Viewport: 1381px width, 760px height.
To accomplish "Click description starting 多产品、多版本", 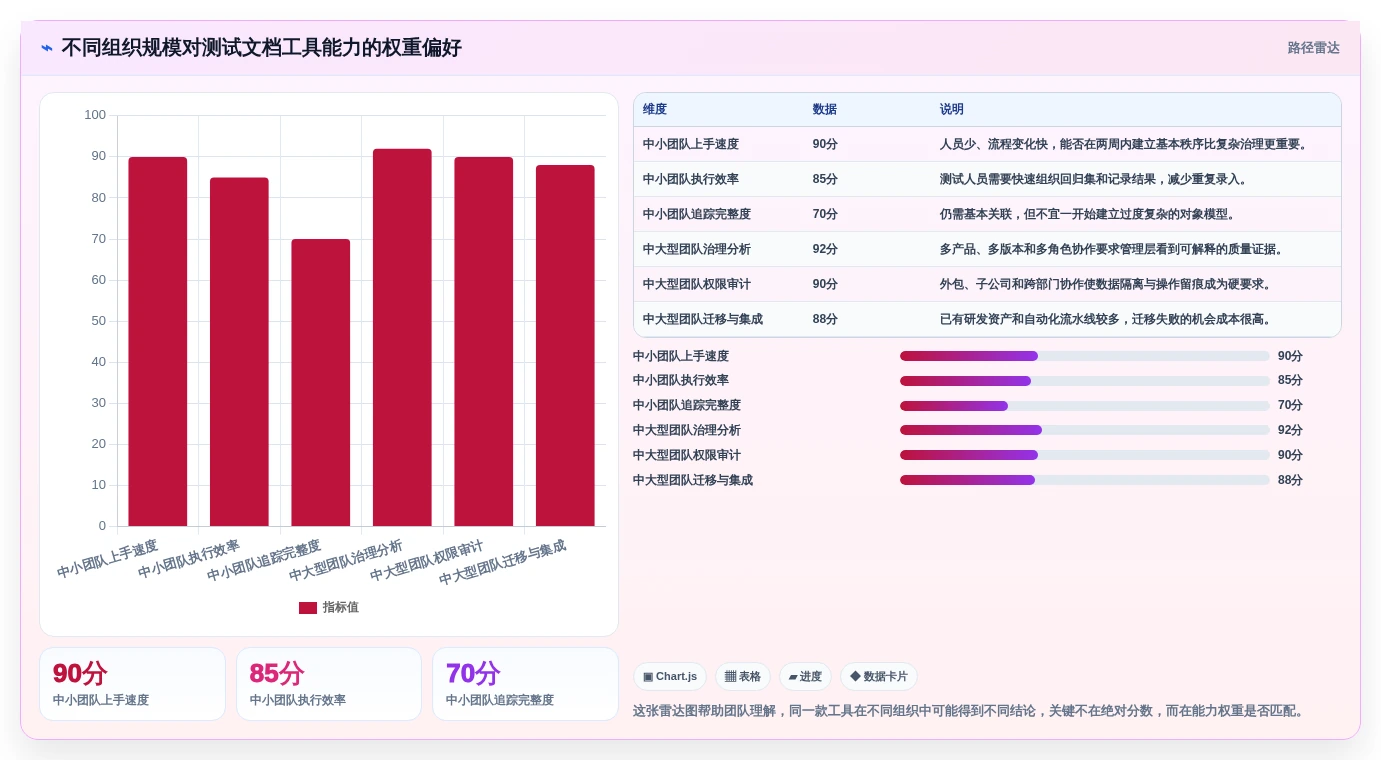I will (1113, 249).
